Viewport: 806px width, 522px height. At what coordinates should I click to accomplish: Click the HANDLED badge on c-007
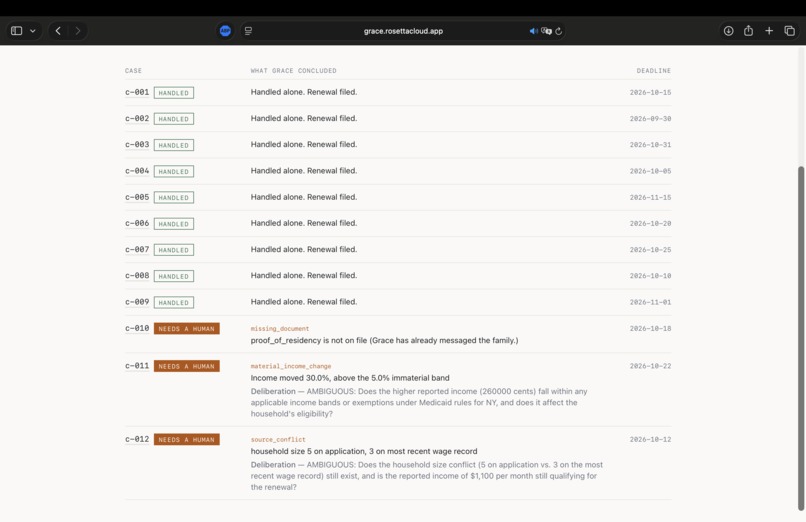(x=174, y=250)
